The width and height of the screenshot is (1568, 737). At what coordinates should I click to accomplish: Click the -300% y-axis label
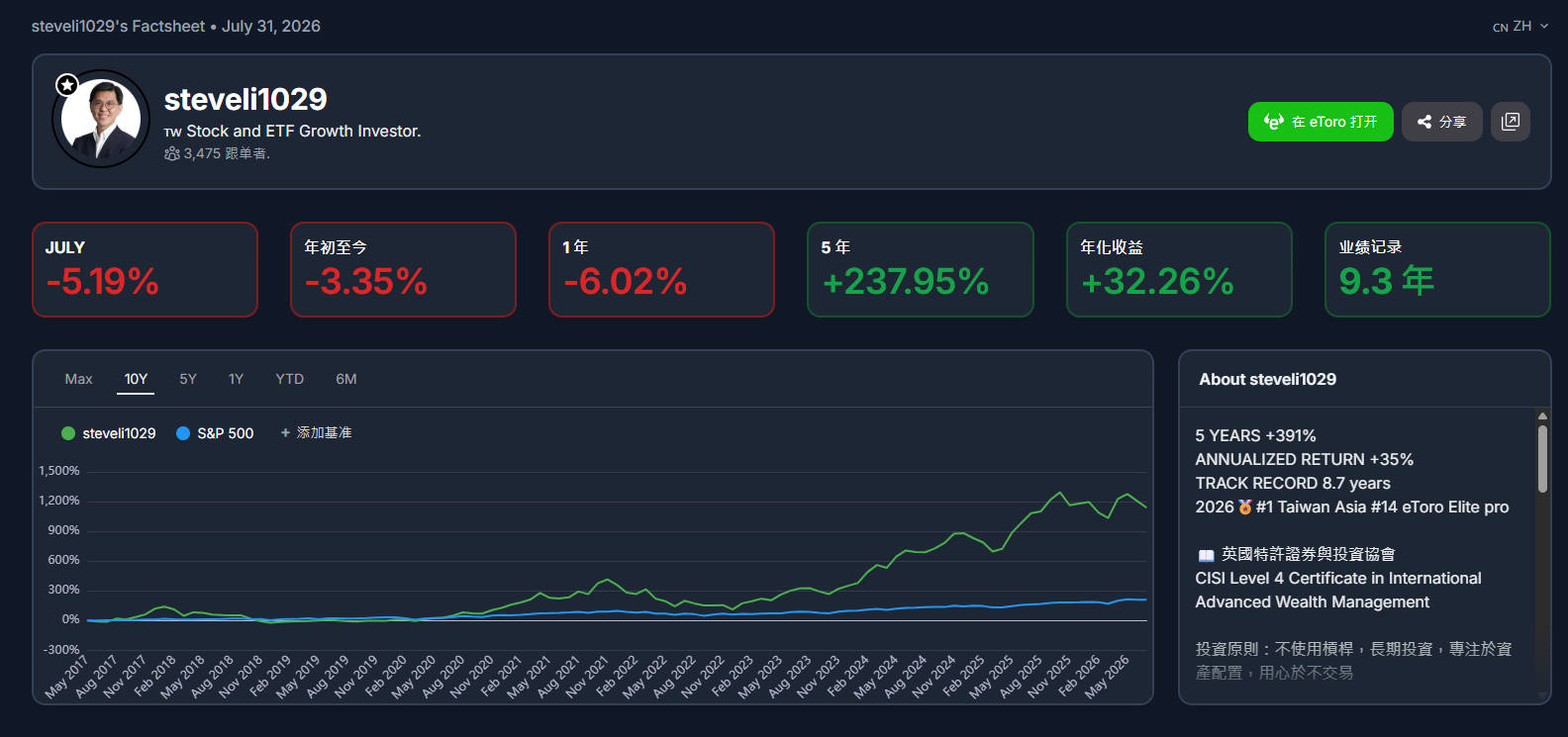[x=61, y=650]
